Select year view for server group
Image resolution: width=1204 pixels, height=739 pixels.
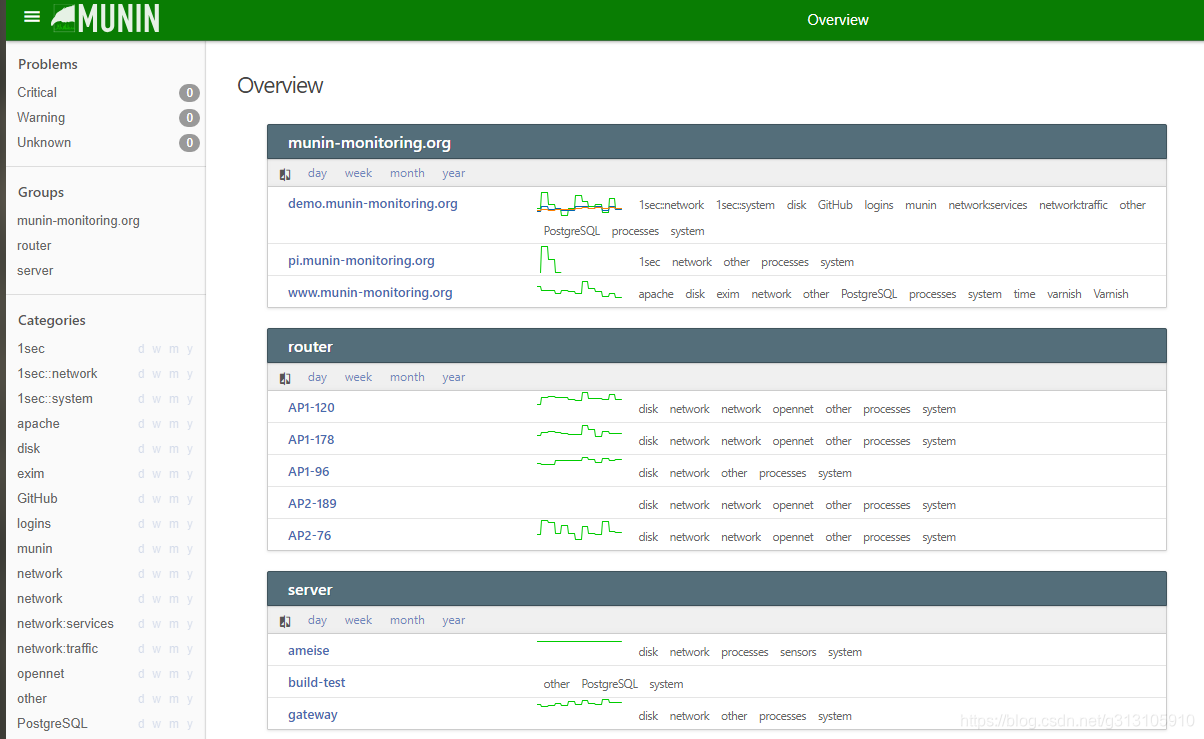454,620
